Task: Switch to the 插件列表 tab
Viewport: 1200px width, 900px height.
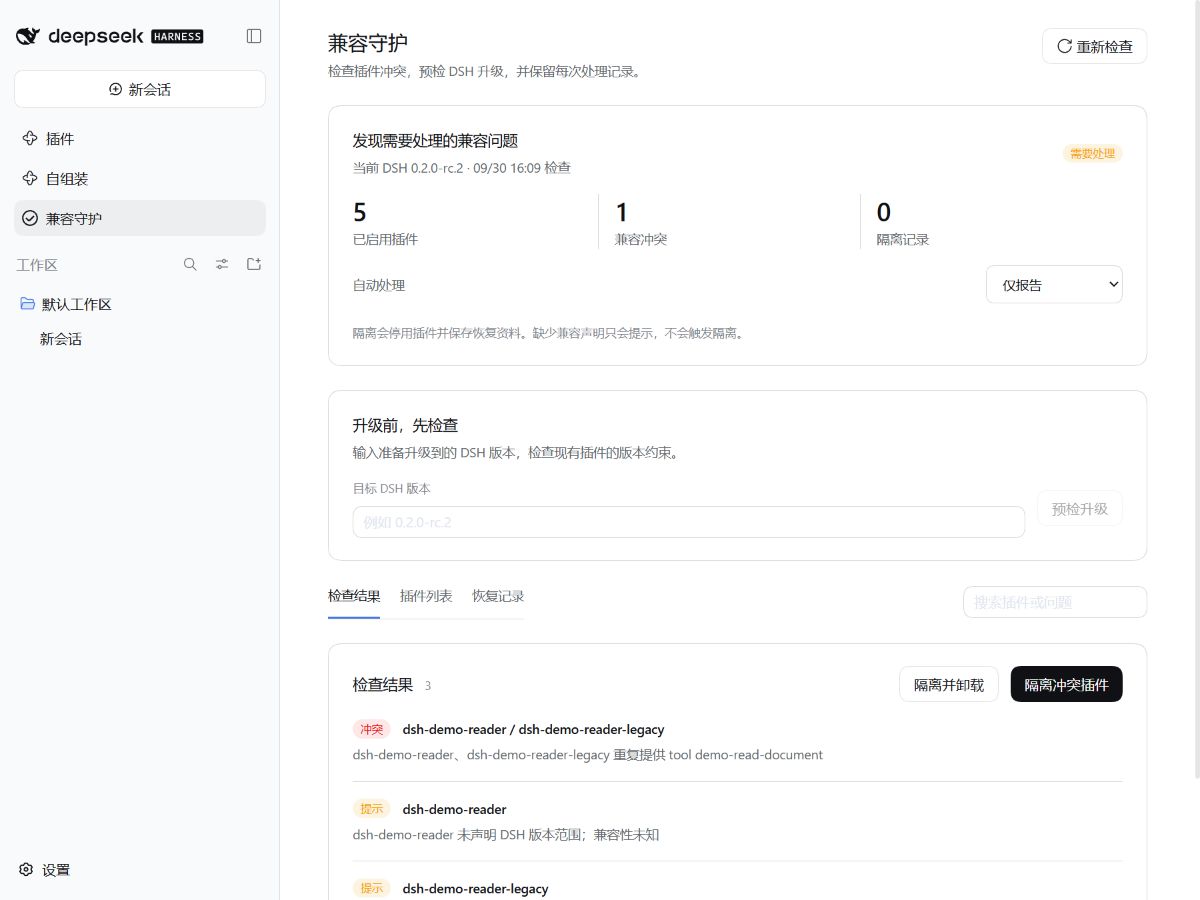Action: [x=426, y=596]
